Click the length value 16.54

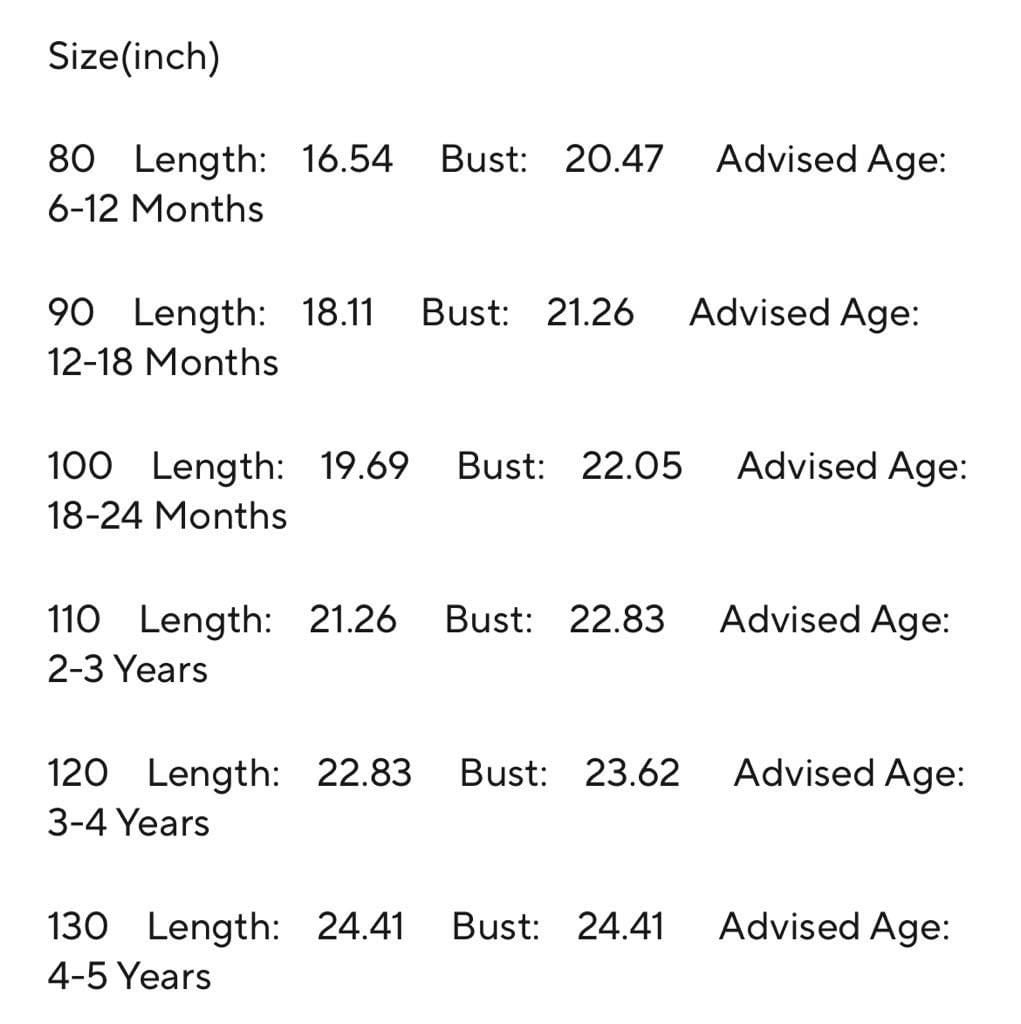(348, 159)
